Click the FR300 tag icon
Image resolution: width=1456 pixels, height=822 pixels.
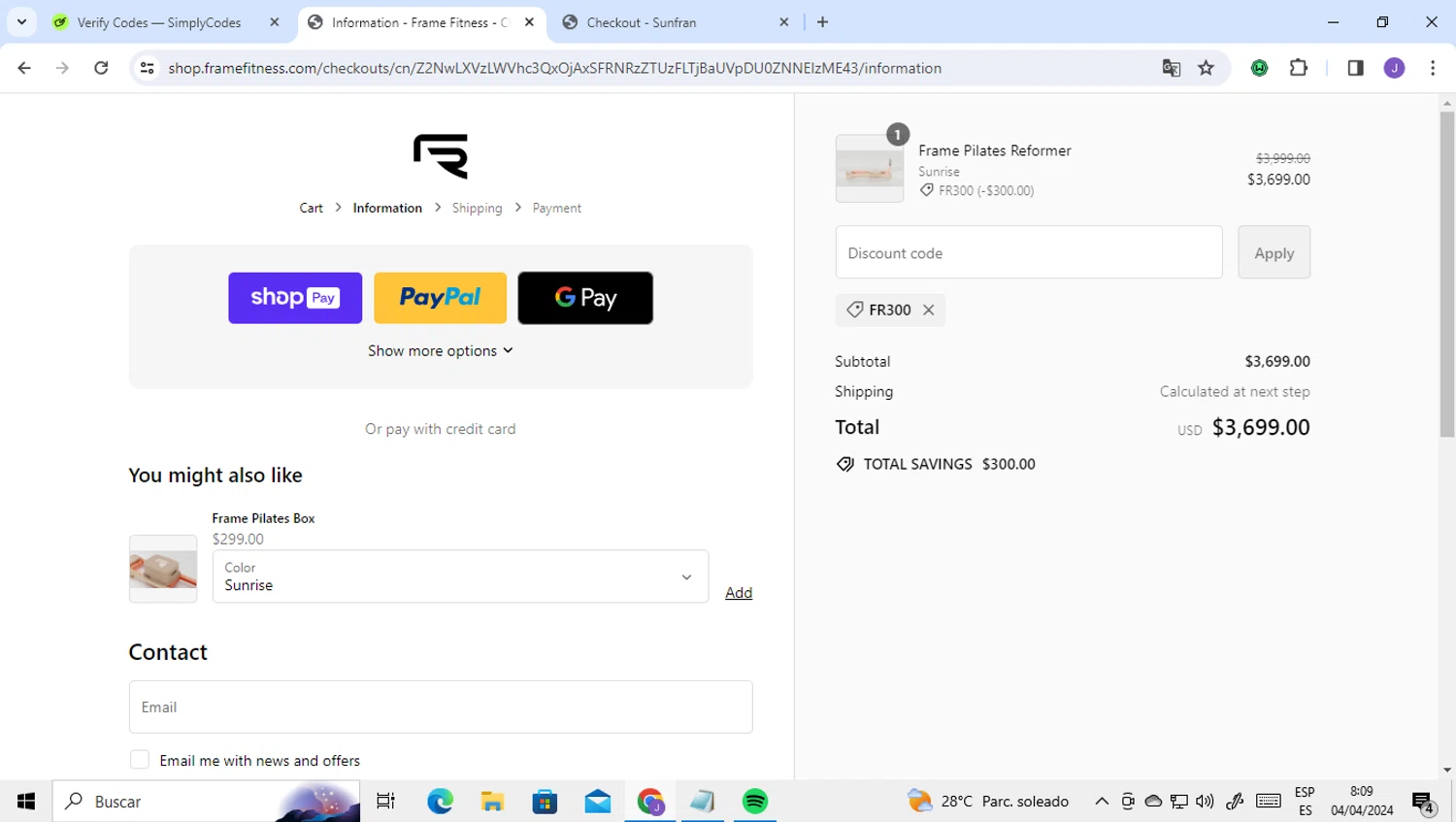854,310
